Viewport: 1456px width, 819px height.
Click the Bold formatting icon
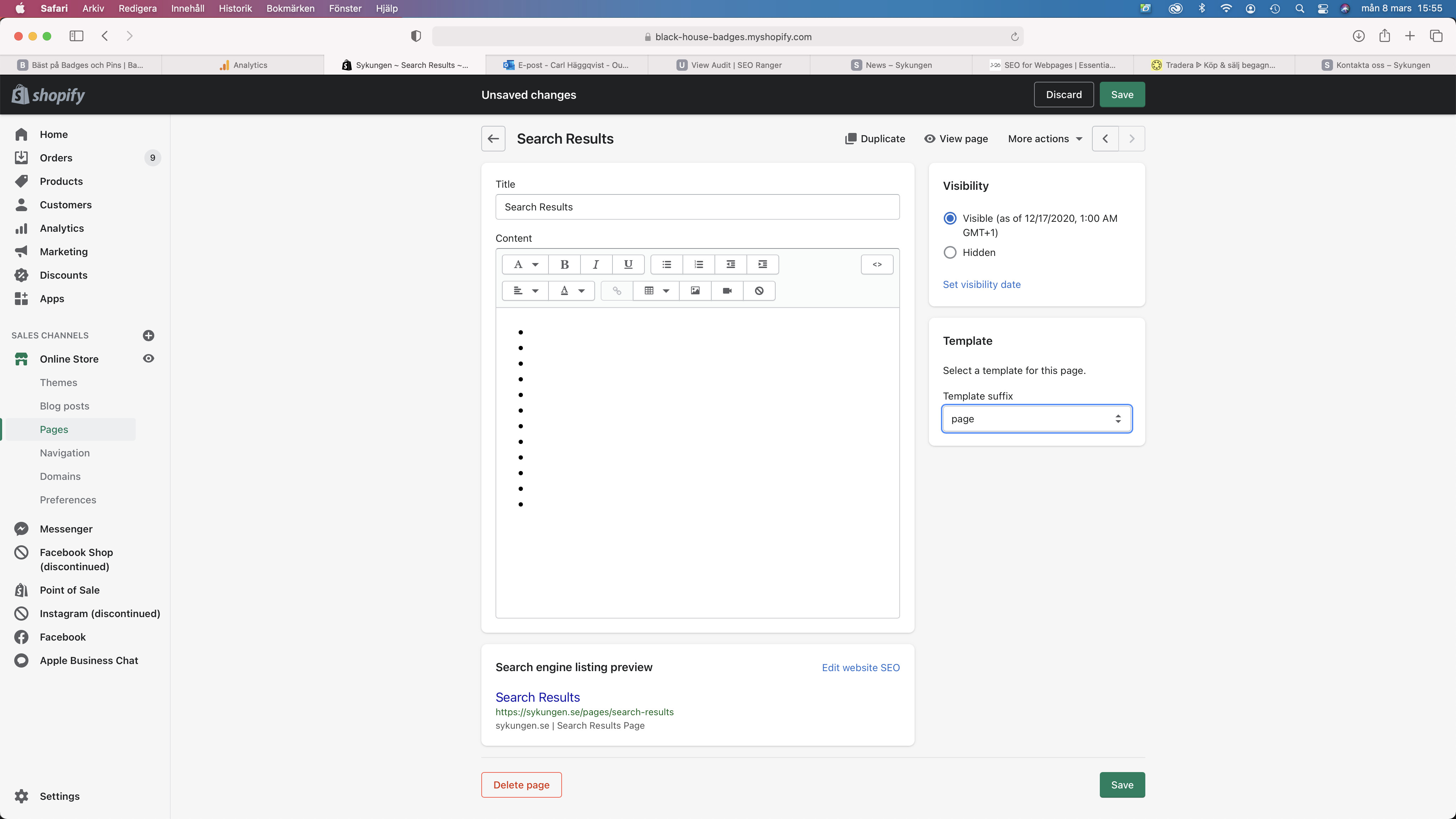click(564, 264)
